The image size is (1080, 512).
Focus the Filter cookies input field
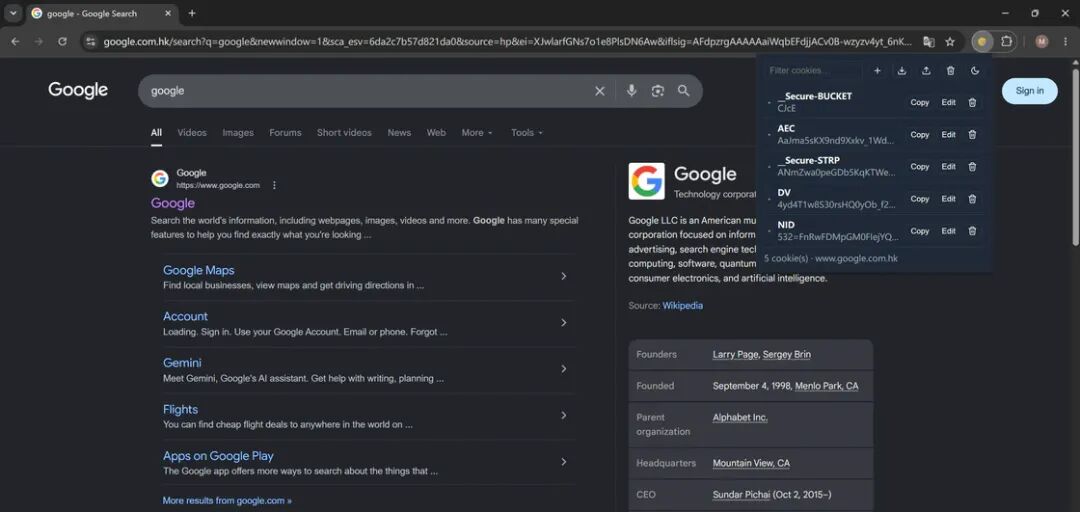click(813, 70)
